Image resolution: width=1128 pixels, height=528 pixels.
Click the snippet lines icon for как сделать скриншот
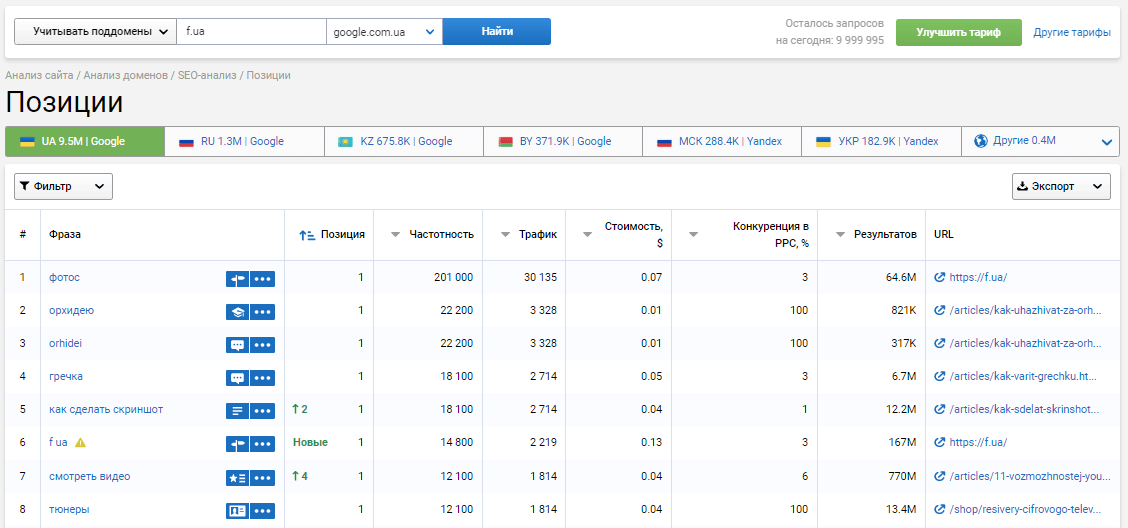(x=237, y=411)
